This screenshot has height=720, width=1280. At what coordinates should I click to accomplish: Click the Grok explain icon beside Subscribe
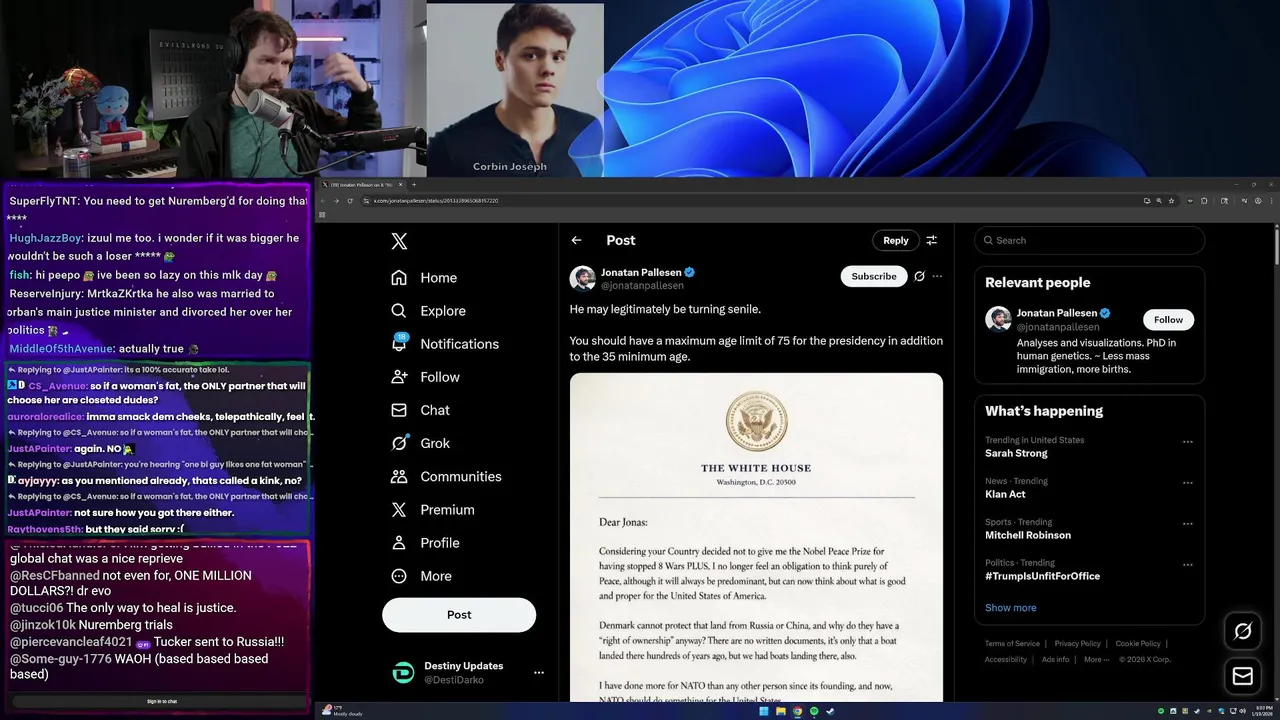click(919, 276)
